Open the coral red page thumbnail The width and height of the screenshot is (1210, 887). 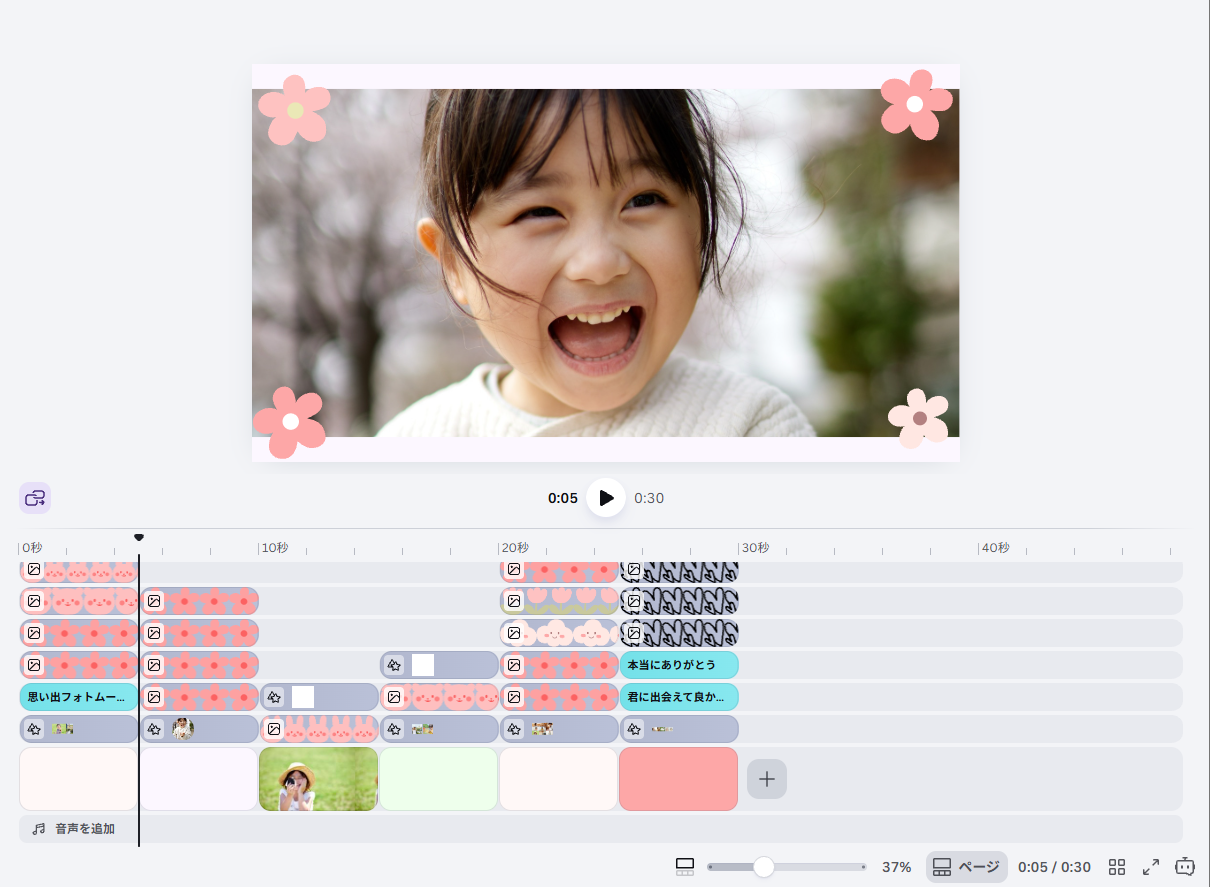(x=679, y=779)
